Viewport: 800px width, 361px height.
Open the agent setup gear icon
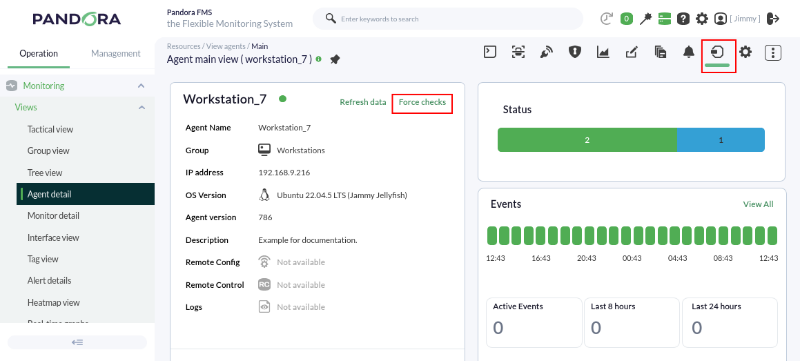(x=745, y=52)
